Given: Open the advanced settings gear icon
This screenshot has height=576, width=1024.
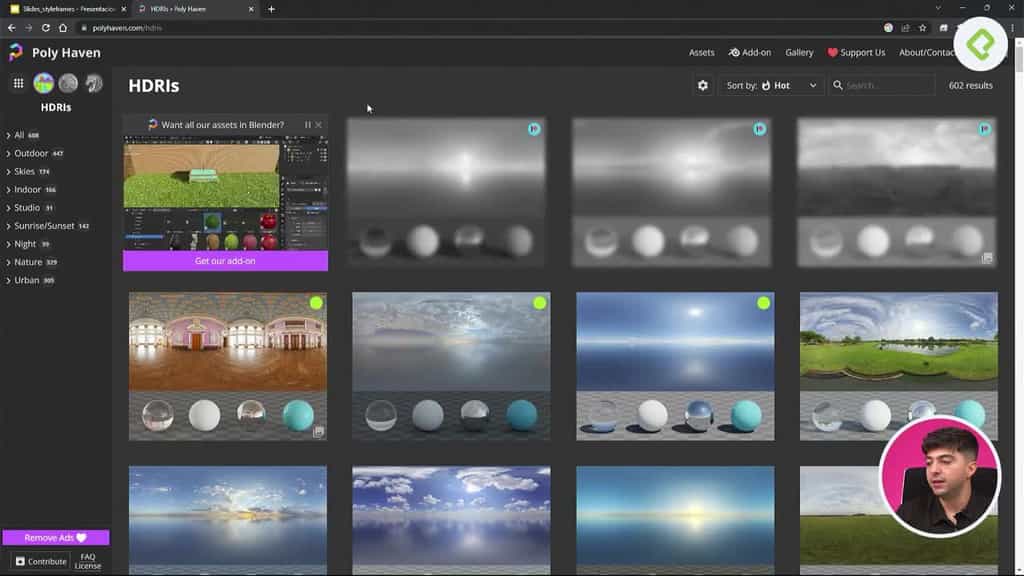Looking at the screenshot, I should [703, 86].
